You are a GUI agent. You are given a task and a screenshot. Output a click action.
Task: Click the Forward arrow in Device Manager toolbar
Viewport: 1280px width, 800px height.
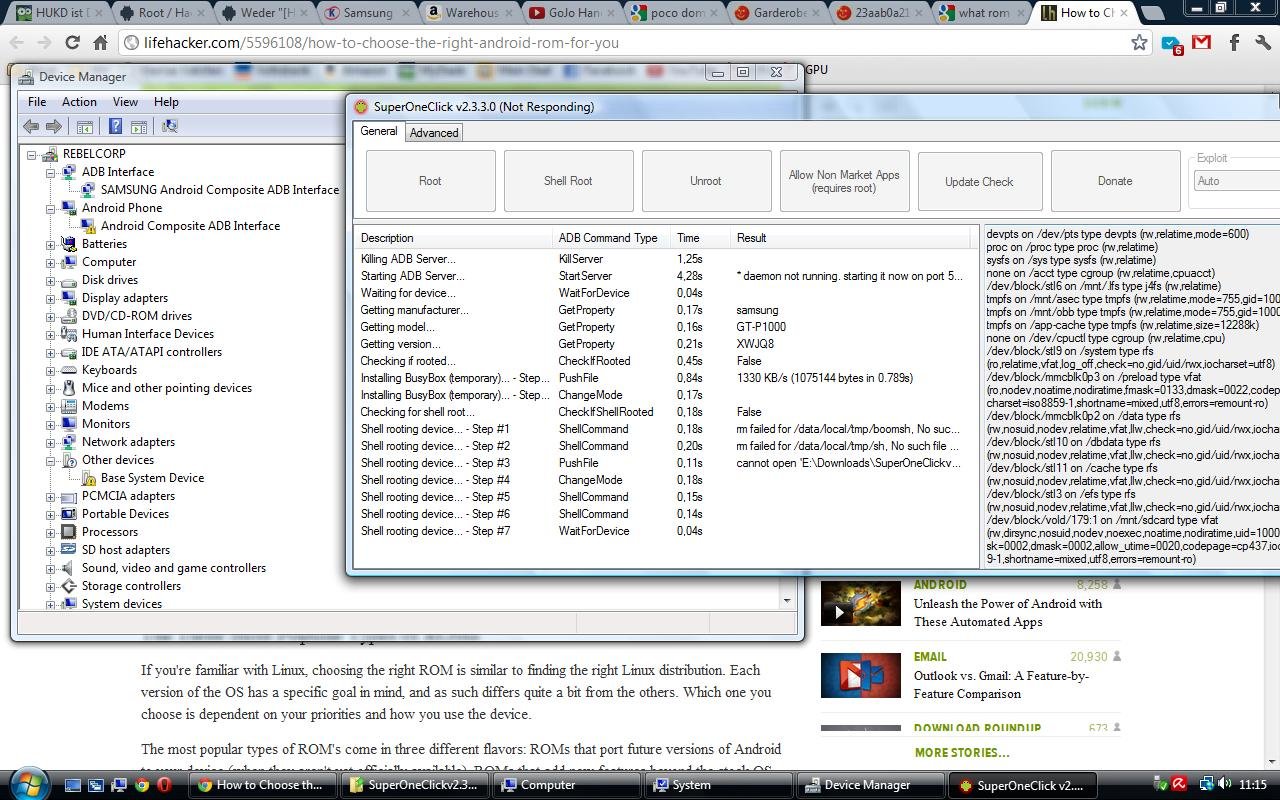pos(54,126)
